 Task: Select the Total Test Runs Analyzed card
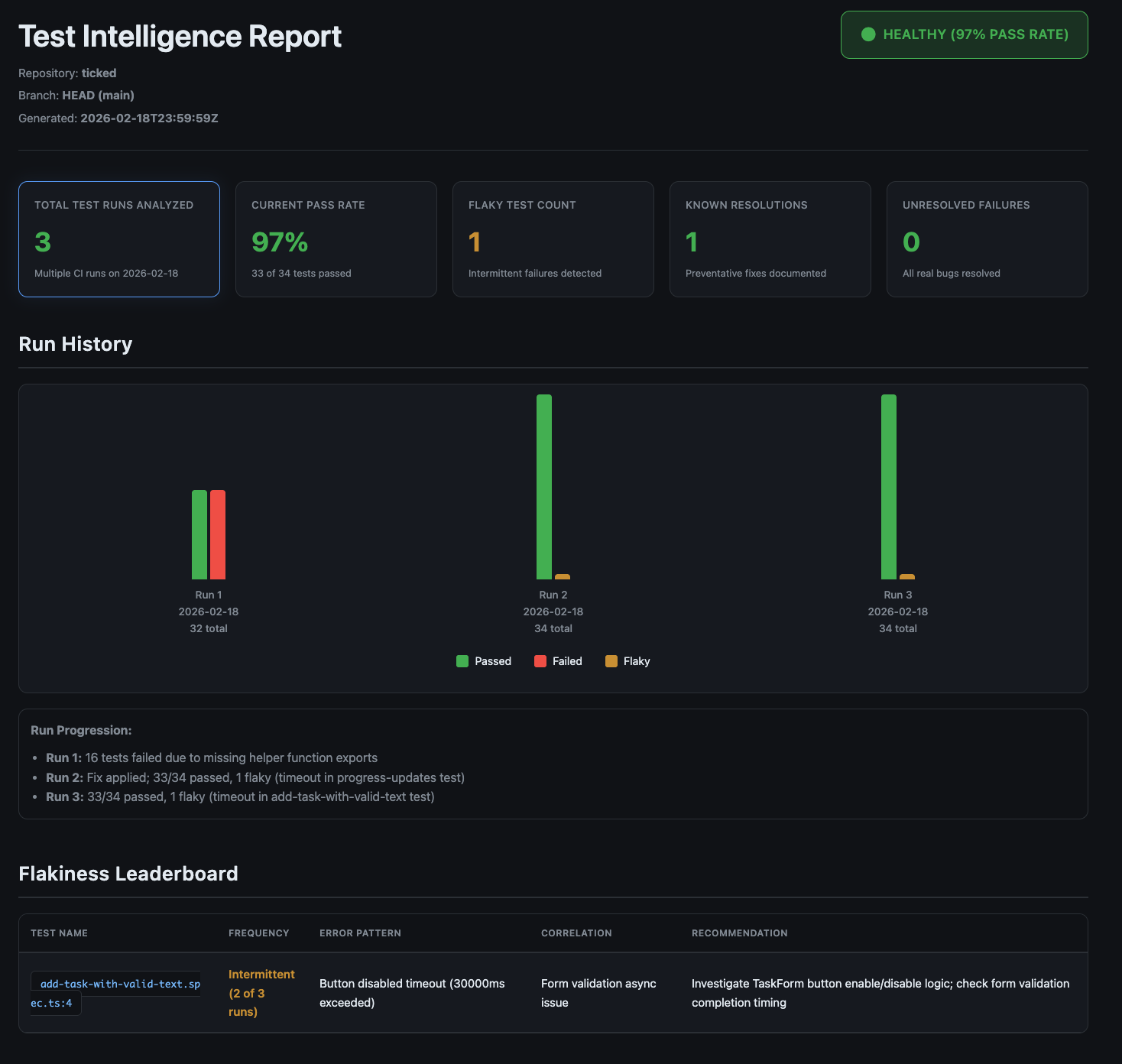point(119,239)
